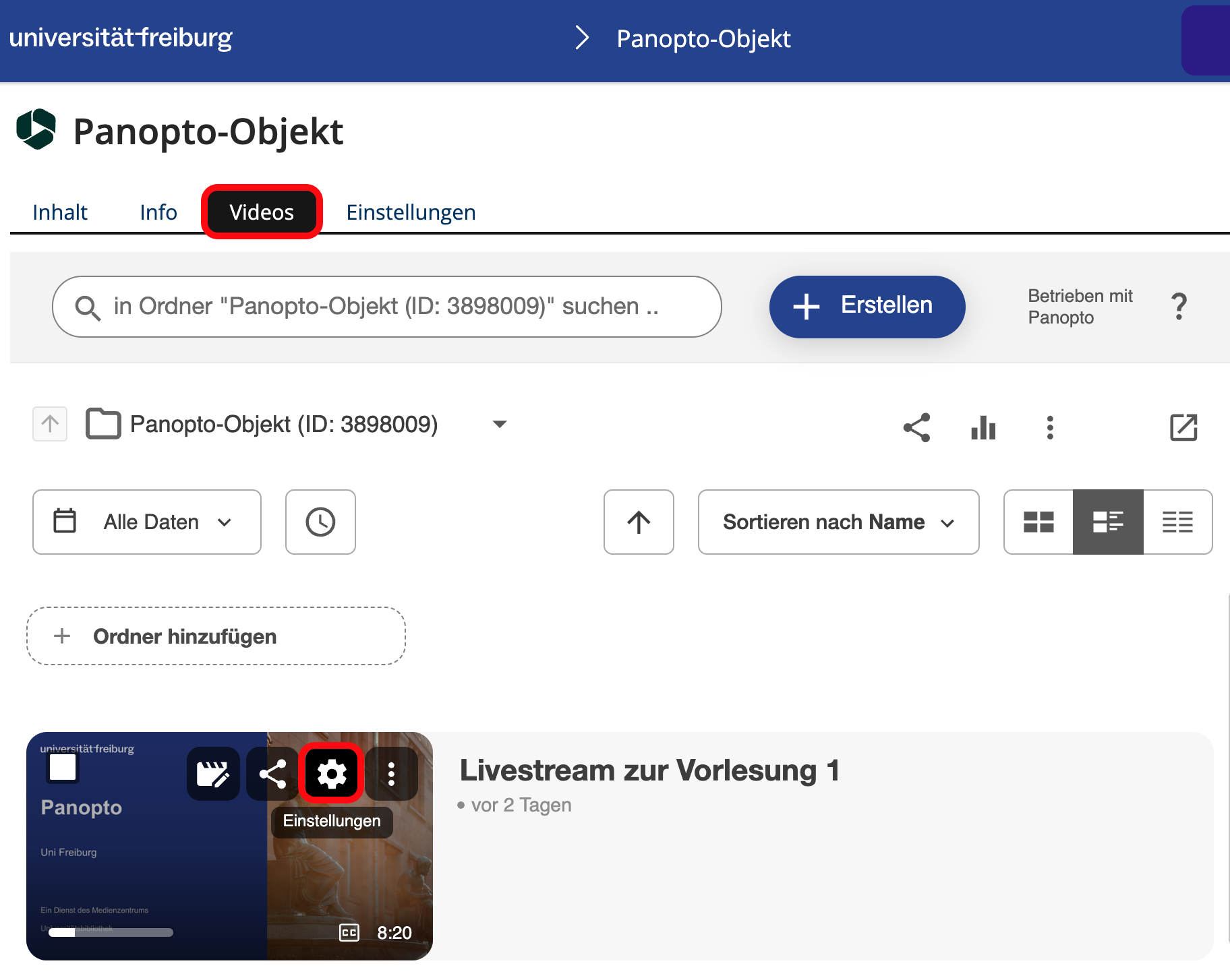
Task: Go to universität freiburg home logo
Action: click(x=121, y=38)
